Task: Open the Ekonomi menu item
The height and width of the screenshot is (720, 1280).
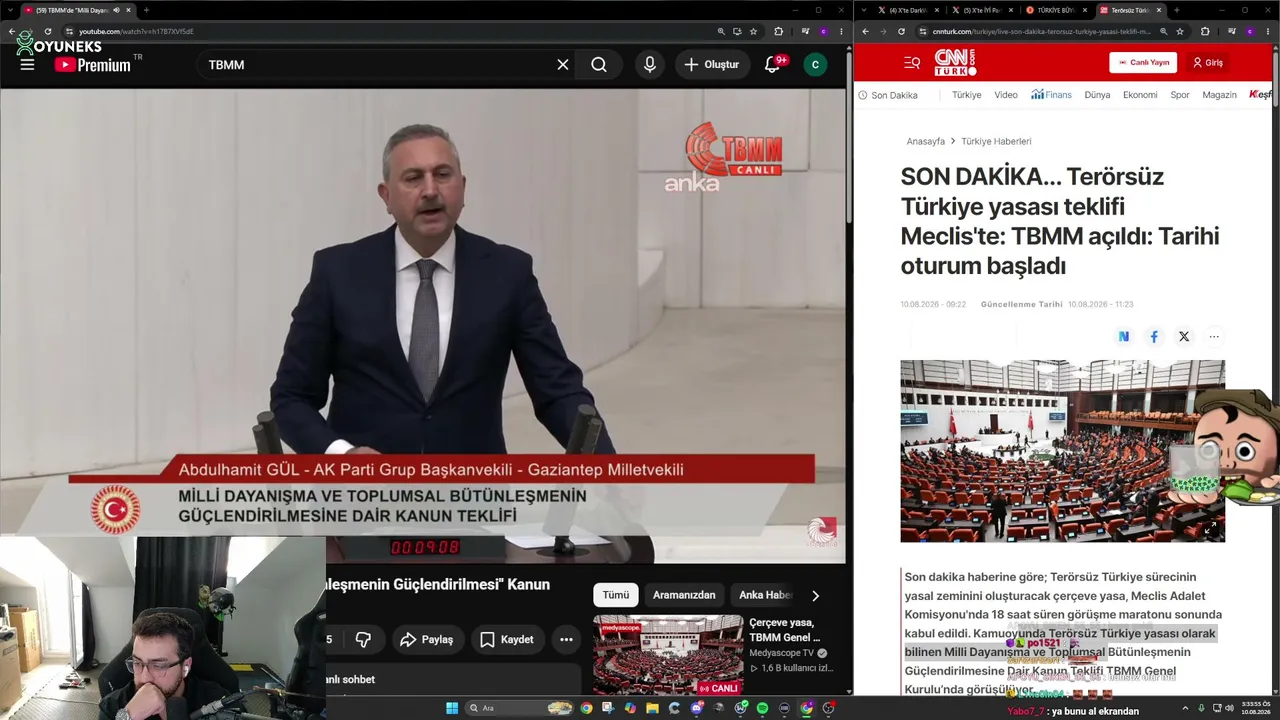Action: [x=1140, y=95]
